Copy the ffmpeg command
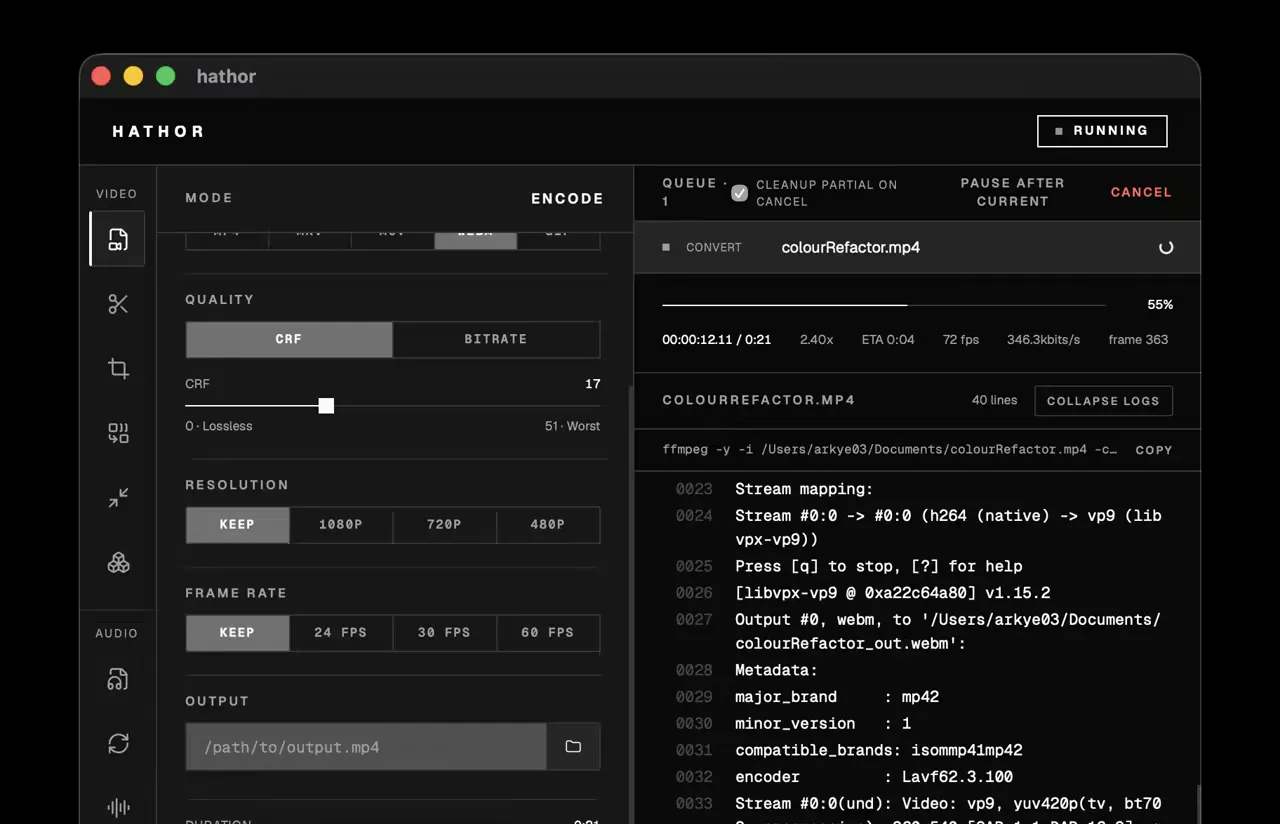1280x824 pixels. click(x=1153, y=450)
